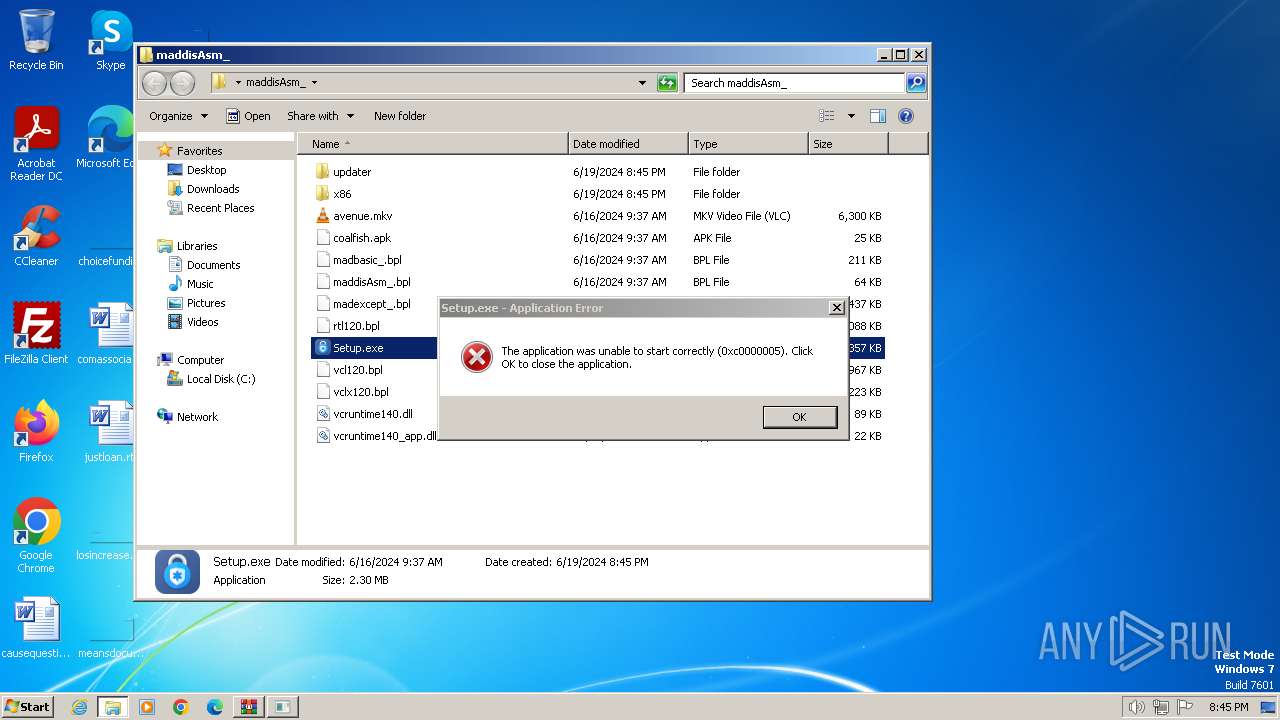This screenshot has height=720, width=1280.
Task: Click the red error icon in dialog
Action: pyautogui.click(x=476, y=357)
